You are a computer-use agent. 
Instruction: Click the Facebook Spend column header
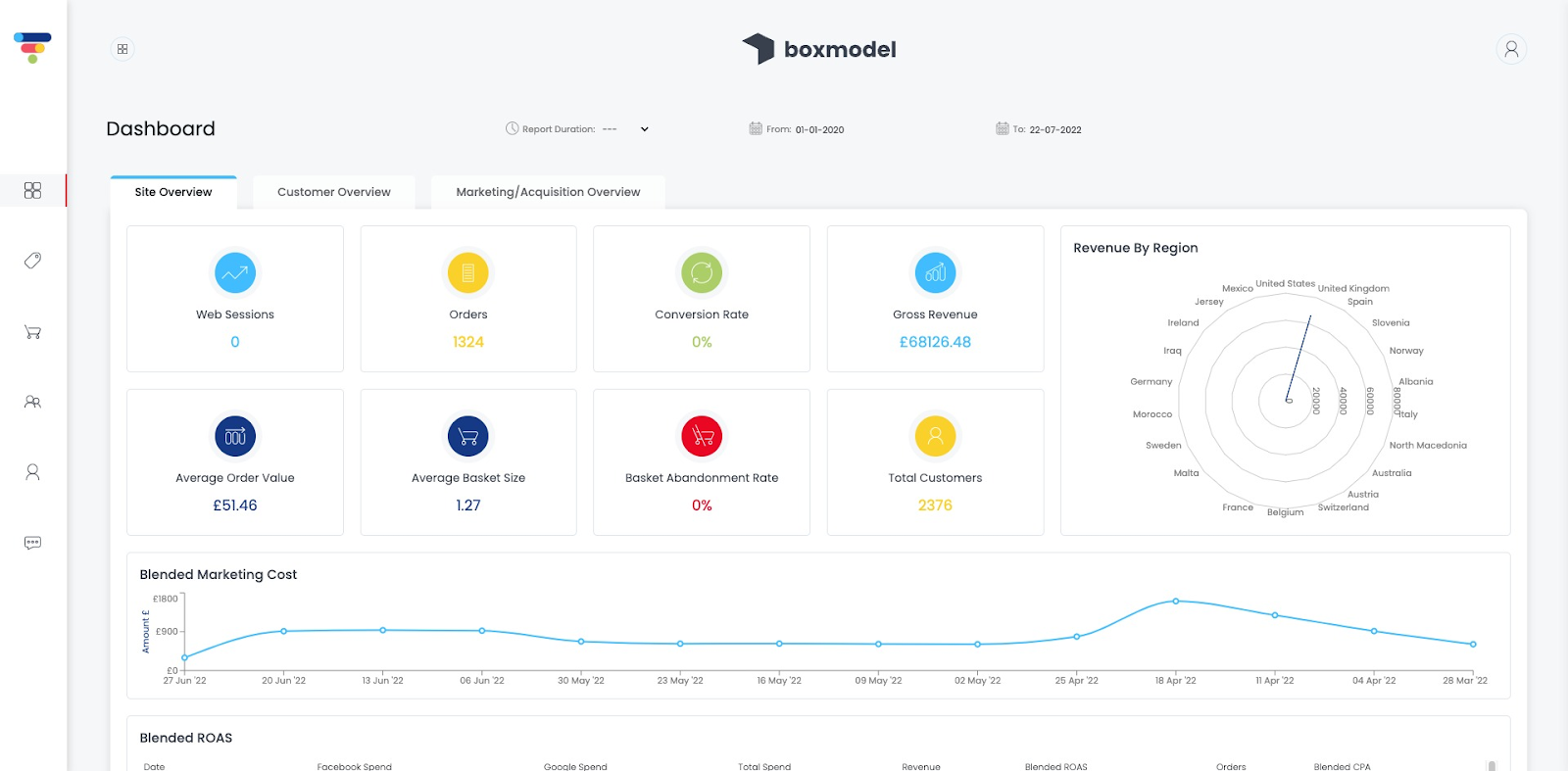(x=355, y=766)
